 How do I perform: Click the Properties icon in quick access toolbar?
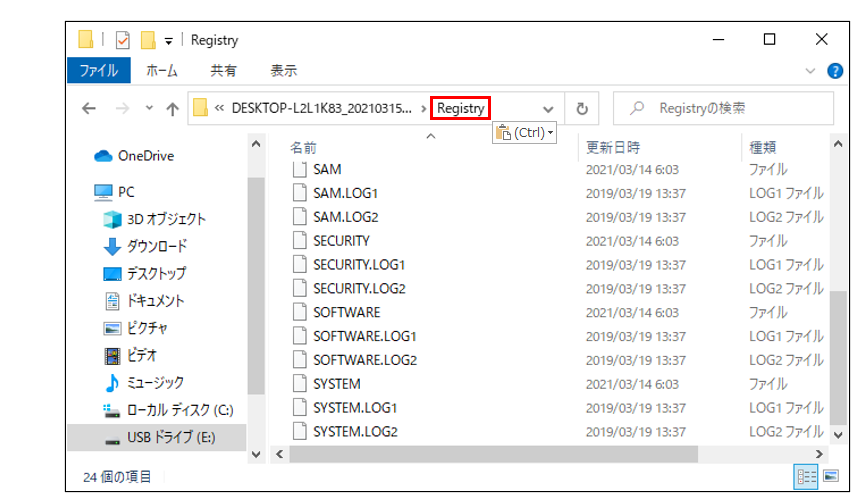click(122, 40)
